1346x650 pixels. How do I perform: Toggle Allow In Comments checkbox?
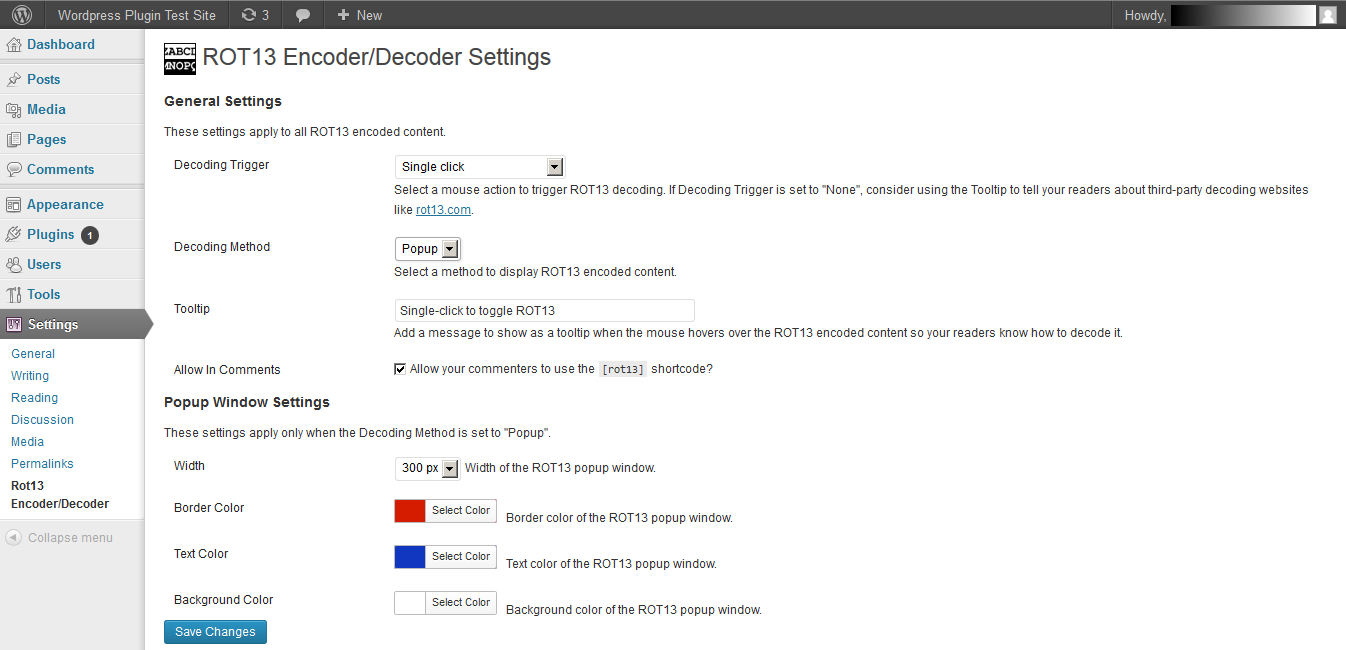coord(400,369)
